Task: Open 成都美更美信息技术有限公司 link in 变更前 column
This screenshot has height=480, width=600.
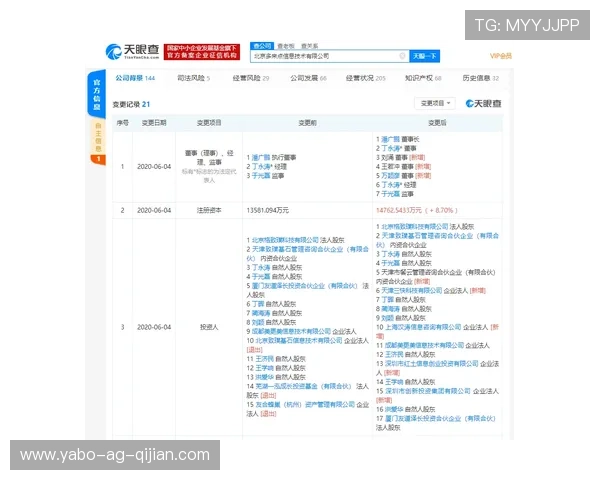Action: 291,331
